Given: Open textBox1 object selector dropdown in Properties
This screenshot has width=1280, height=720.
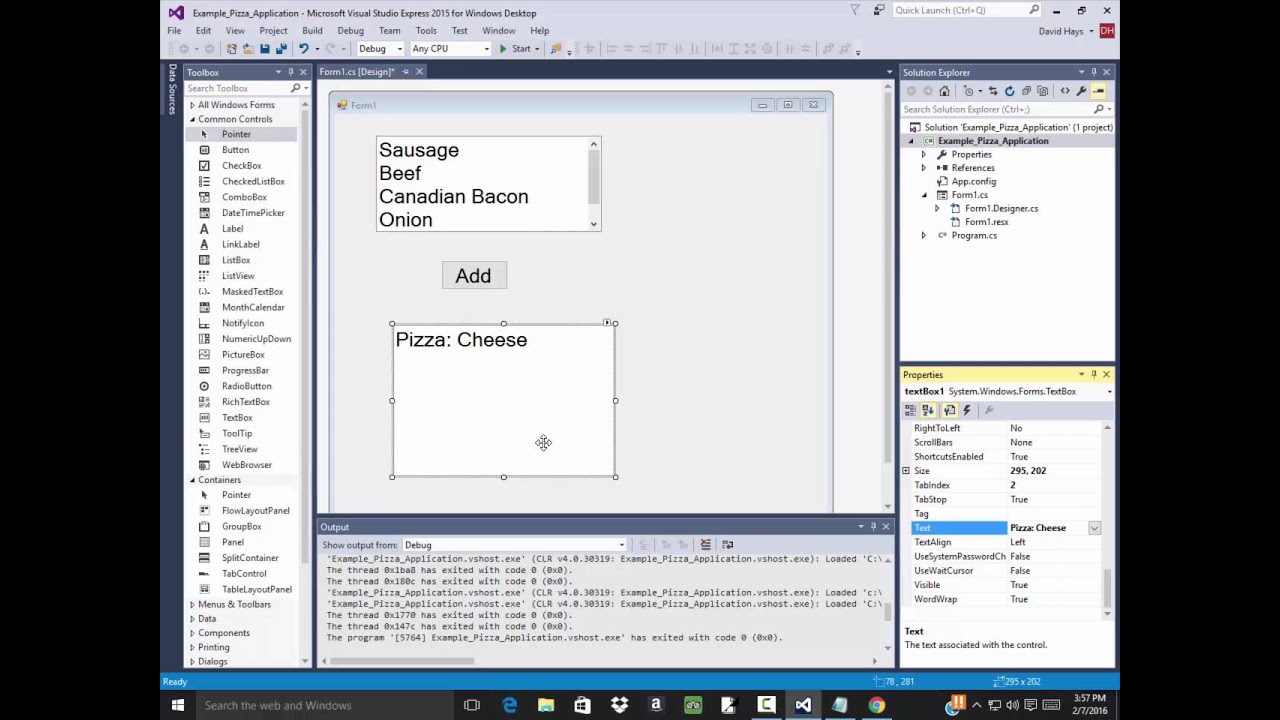Looking at the screenshot, I should coord(1108,392).
